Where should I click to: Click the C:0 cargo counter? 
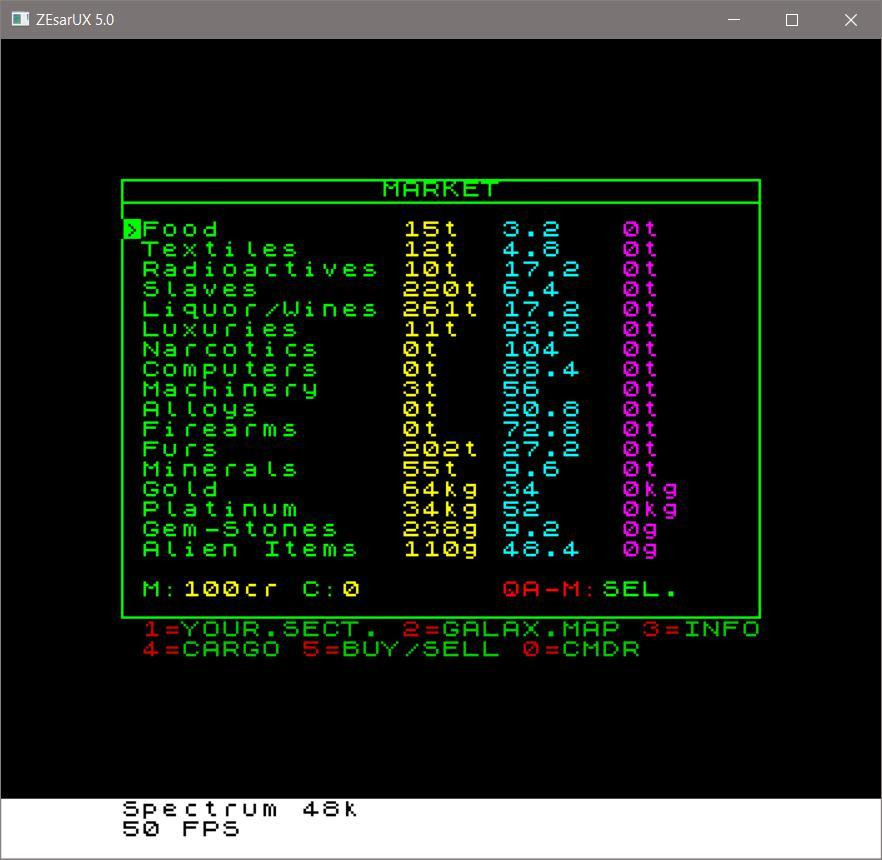[x=331, y=589]
